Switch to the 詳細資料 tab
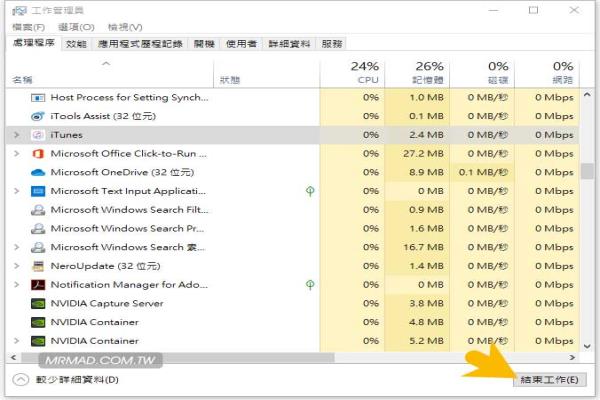Viewport: 600px width, 400px height. point(289,44)
